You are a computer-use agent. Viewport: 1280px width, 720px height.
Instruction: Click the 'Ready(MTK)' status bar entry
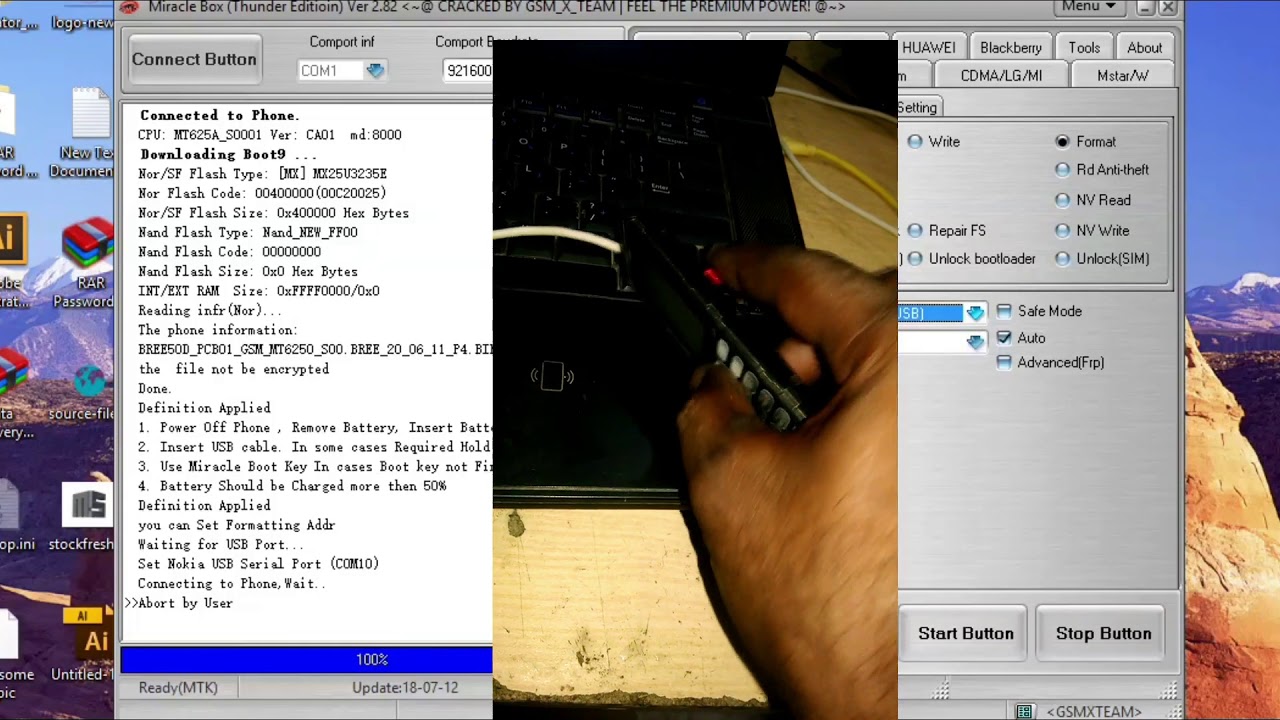pos(178,688)
